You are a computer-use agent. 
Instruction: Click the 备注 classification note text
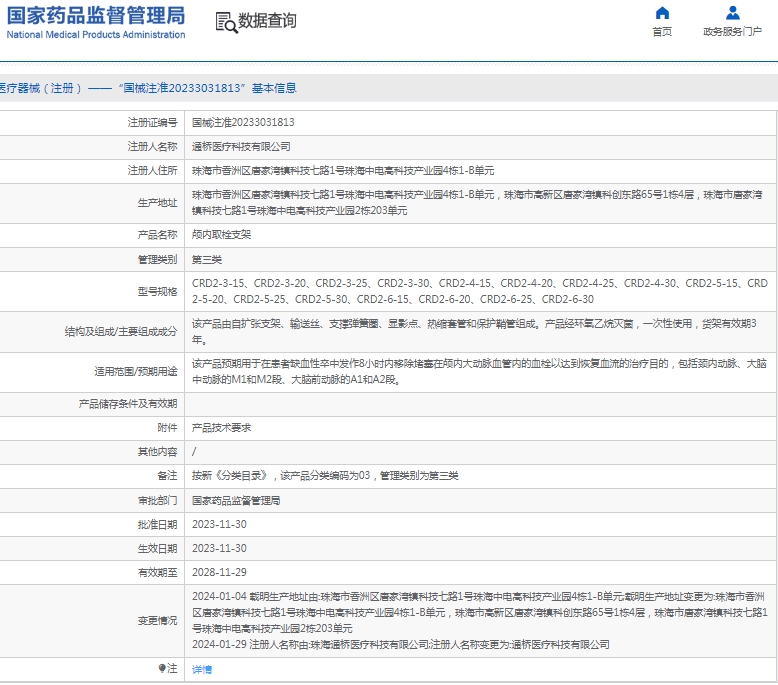pyautogui.click(x=325, y=476)
